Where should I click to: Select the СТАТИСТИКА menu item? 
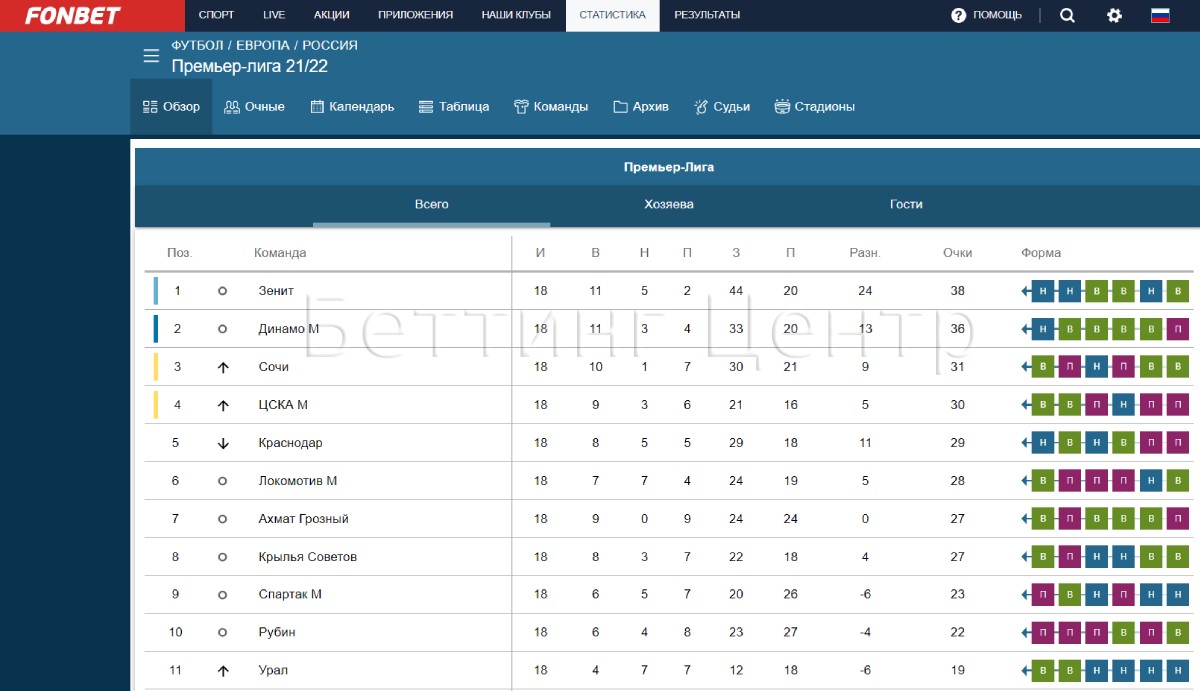tap(612, 15)
